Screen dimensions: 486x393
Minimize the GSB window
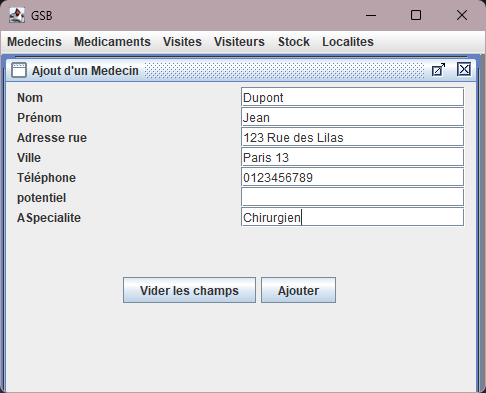click(x=371, y=15)
